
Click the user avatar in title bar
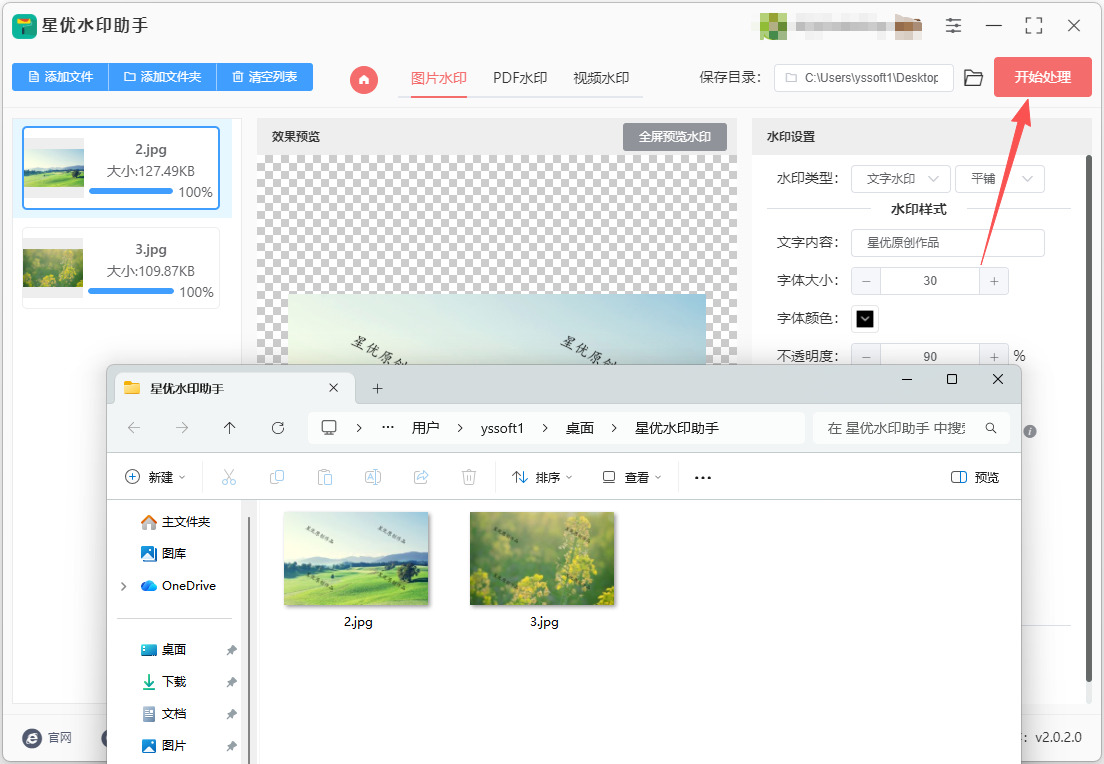(x=773, y=26)
